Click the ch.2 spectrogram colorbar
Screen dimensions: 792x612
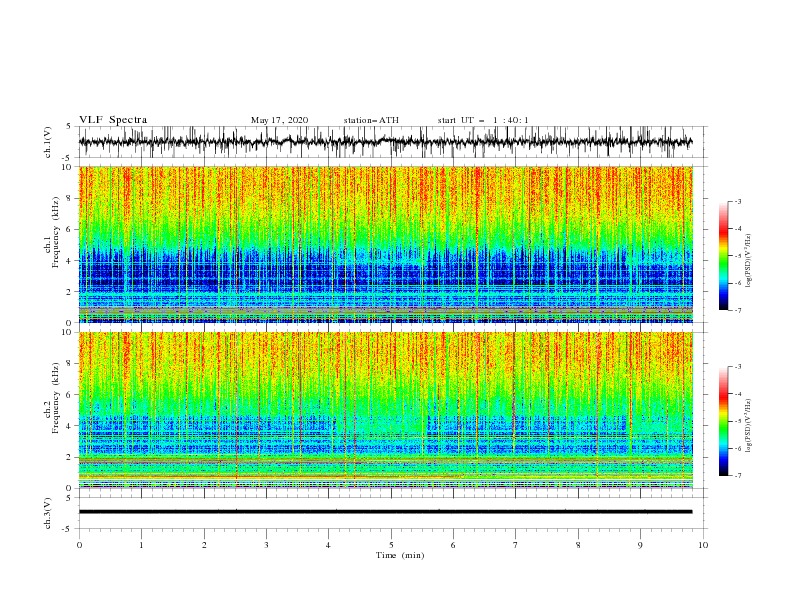(x=723, y=421)
